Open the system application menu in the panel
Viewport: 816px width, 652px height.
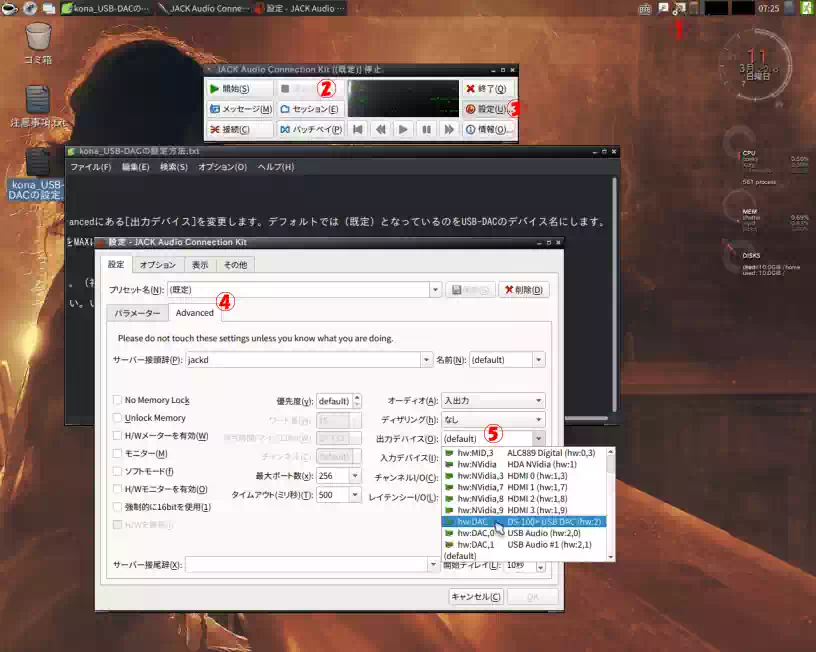9,8
